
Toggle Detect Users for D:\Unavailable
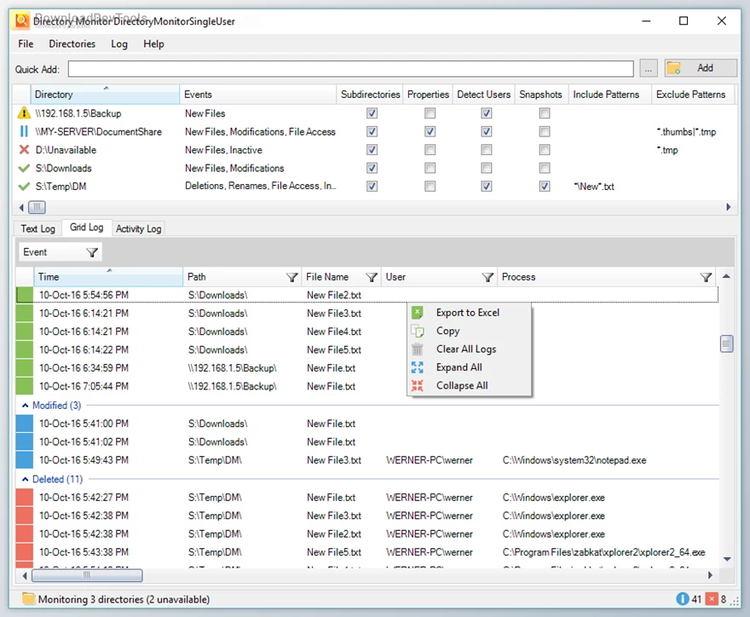[486, 150]
